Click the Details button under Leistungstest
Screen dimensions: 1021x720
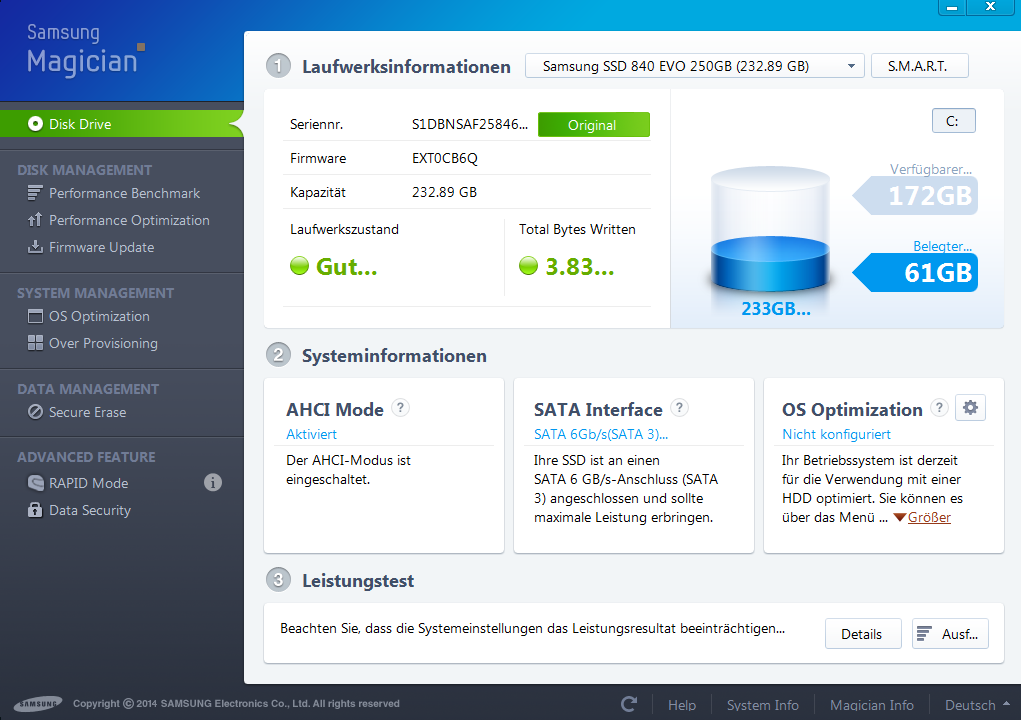[x=863, y=633]
